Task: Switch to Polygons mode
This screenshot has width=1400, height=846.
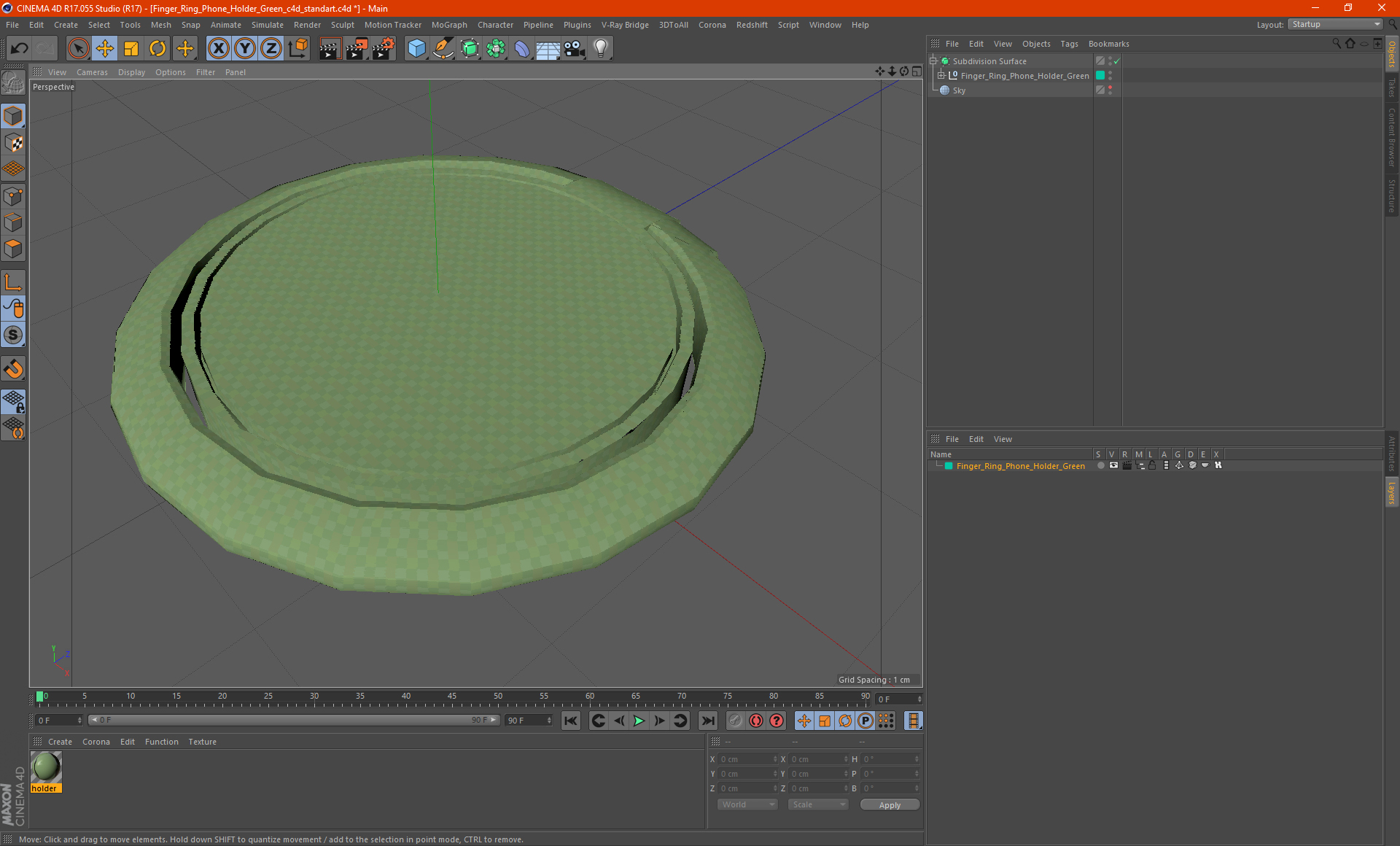Action: point(13,249)
